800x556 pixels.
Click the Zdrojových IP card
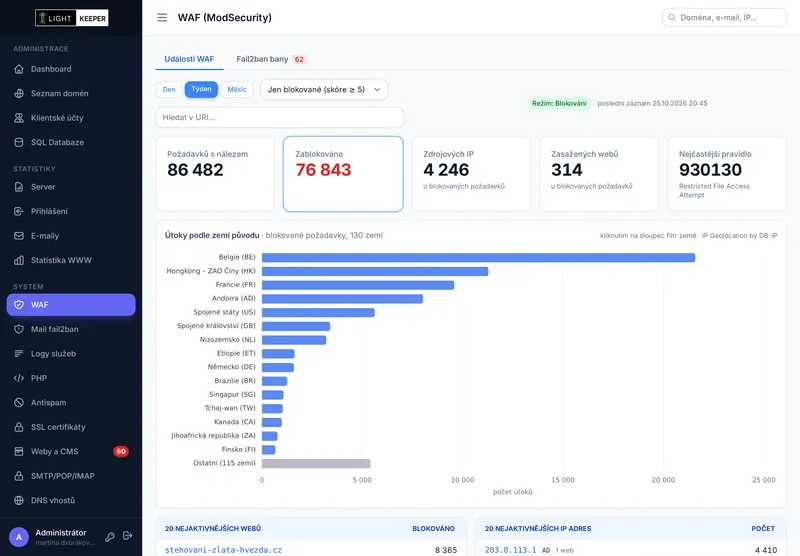[x=471, y=174]
